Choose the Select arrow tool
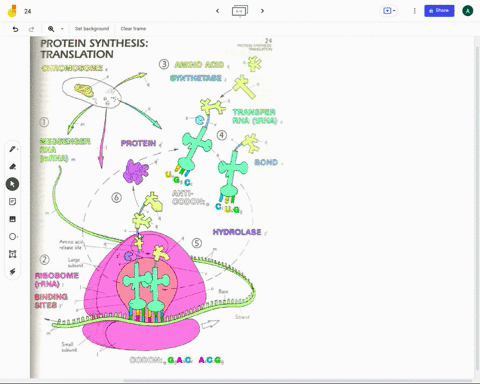 coord(13,184)
